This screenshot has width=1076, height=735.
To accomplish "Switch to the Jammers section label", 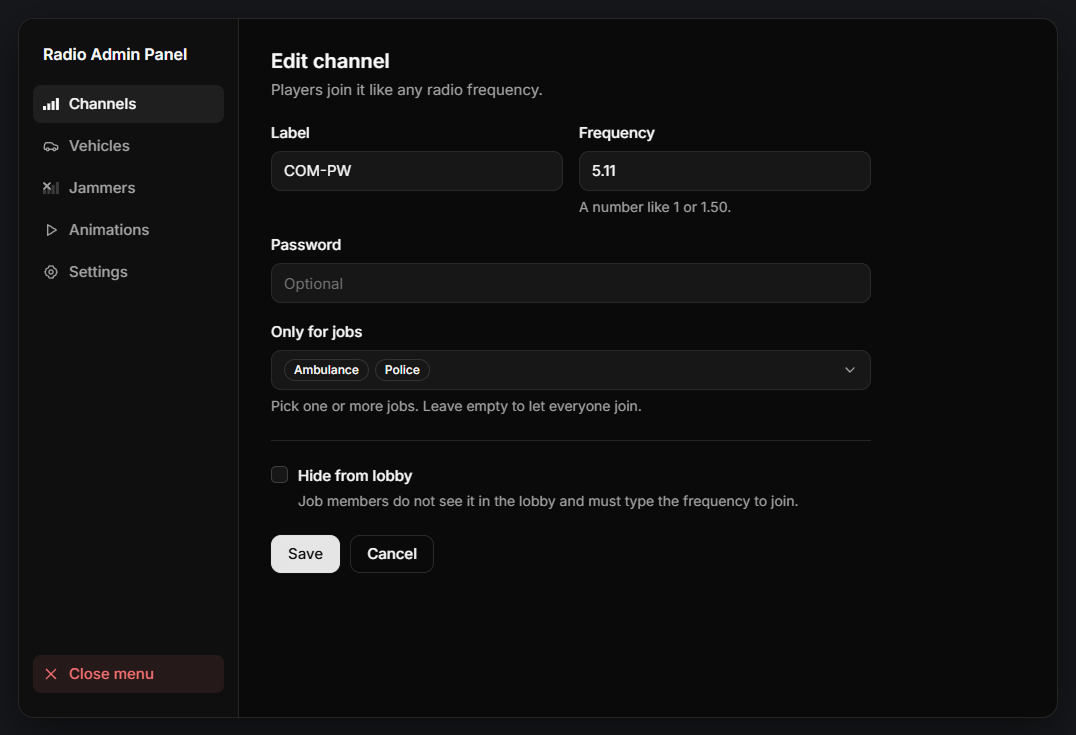I will [x=102, y=188].
